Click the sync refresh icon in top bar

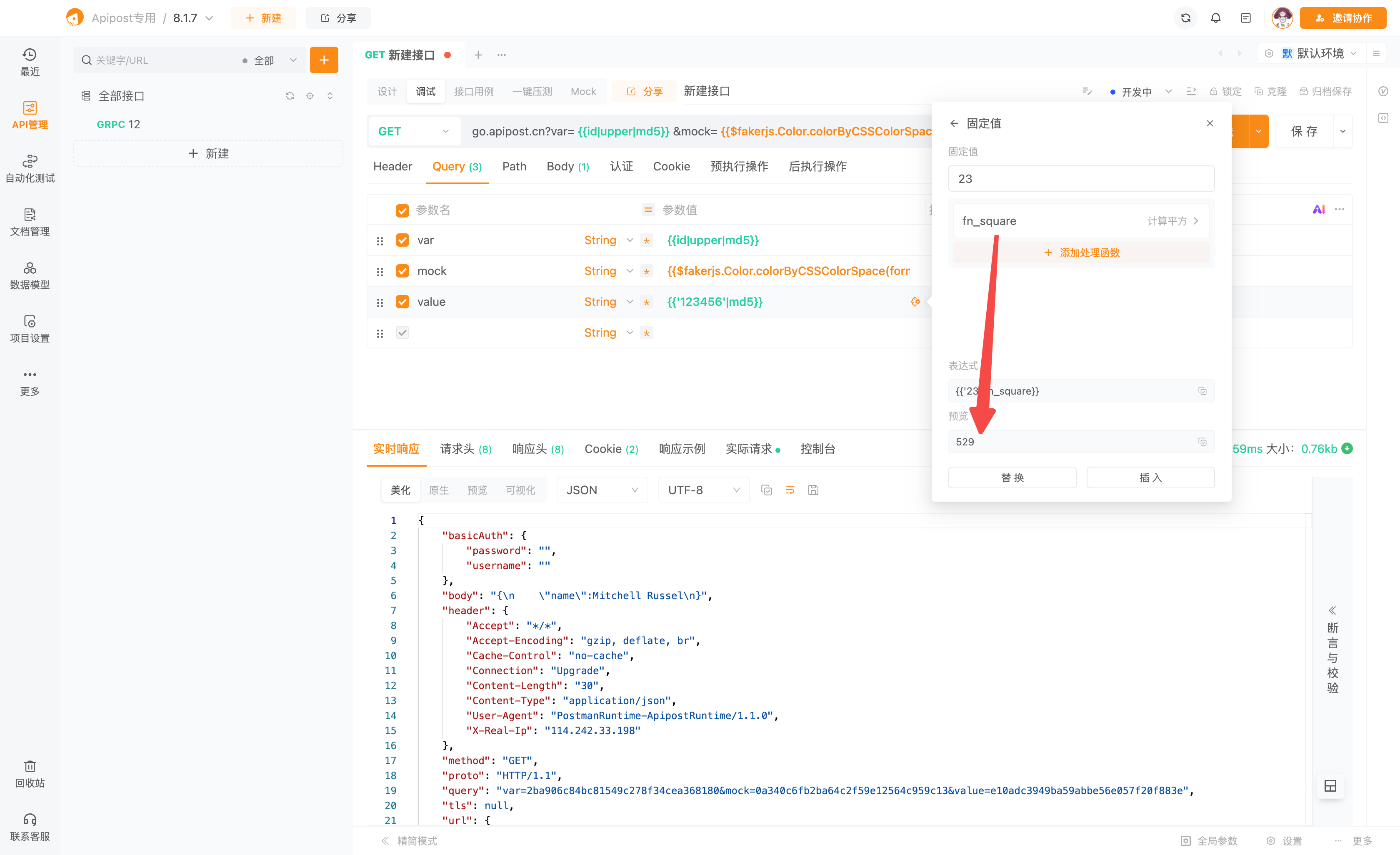[x=1185, y=18]
